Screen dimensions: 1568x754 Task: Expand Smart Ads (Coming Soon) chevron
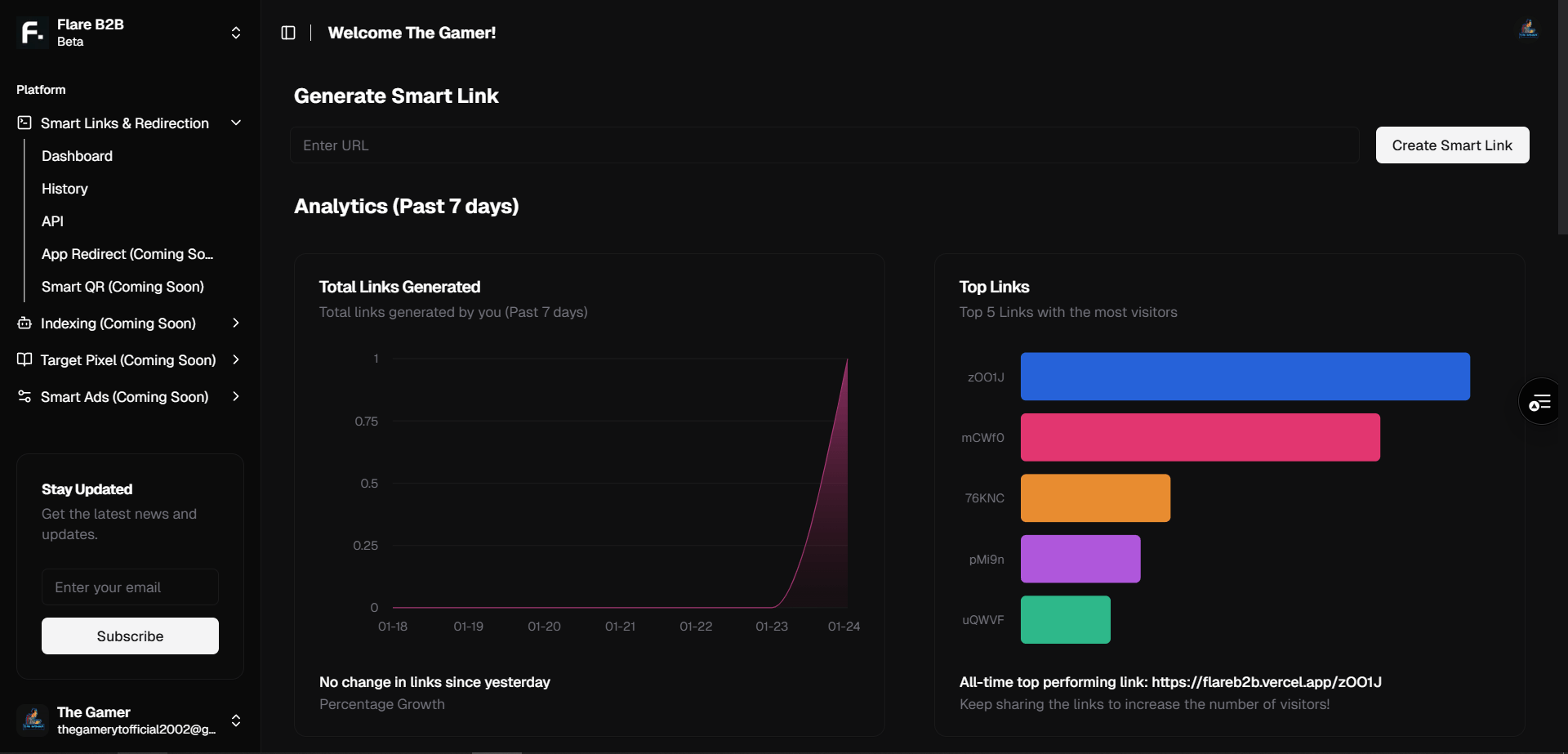coord(236,396)
